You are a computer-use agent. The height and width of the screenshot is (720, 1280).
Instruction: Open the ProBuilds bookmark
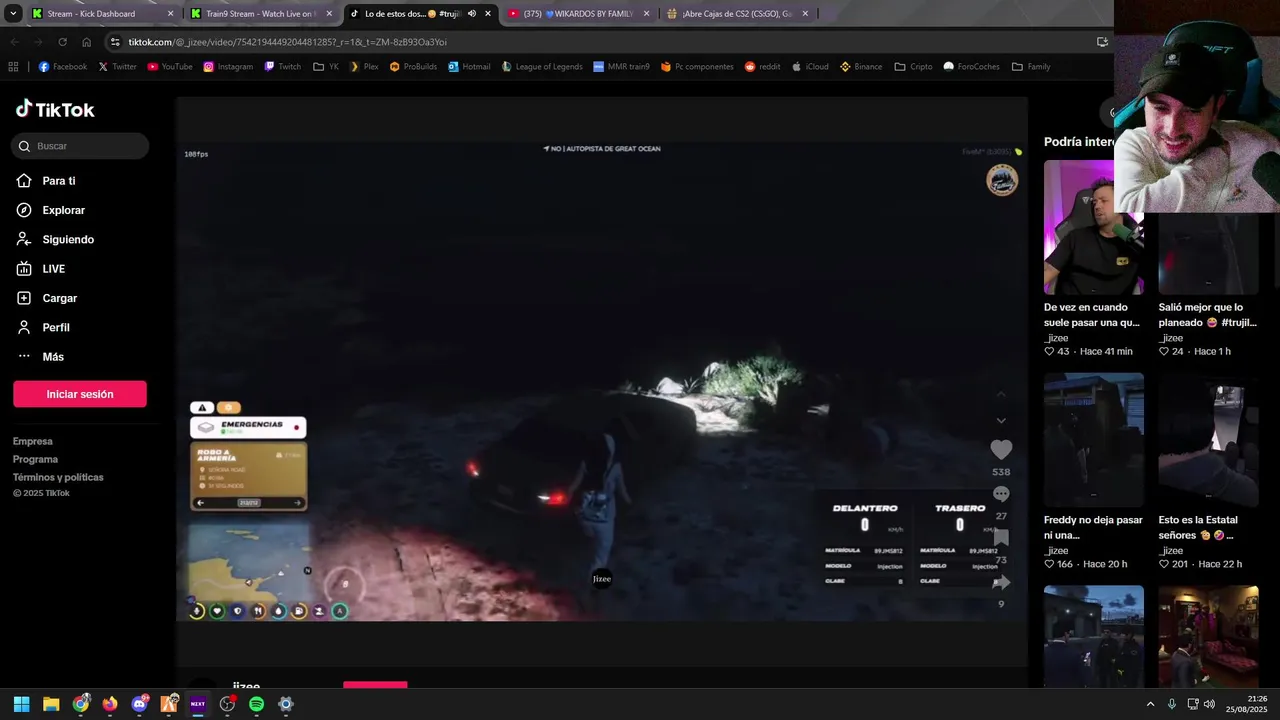click(414, 67)
